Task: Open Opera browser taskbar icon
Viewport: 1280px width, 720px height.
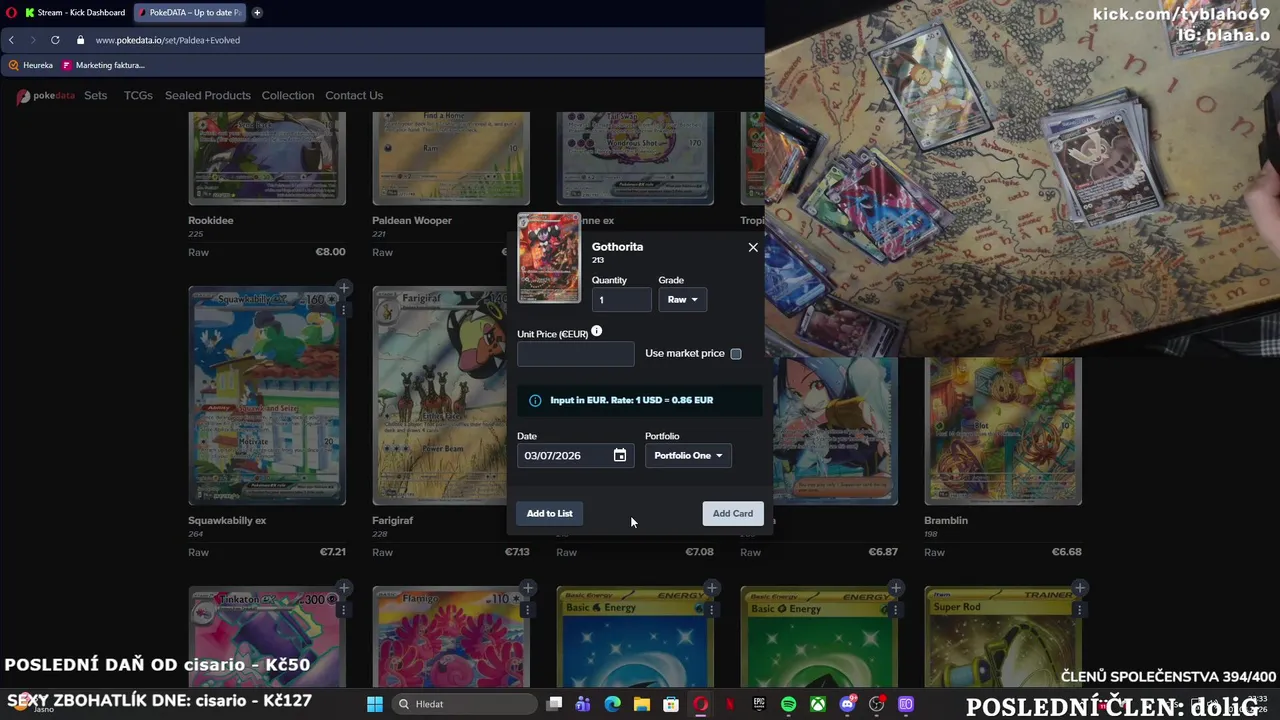Action: (700, 704)
